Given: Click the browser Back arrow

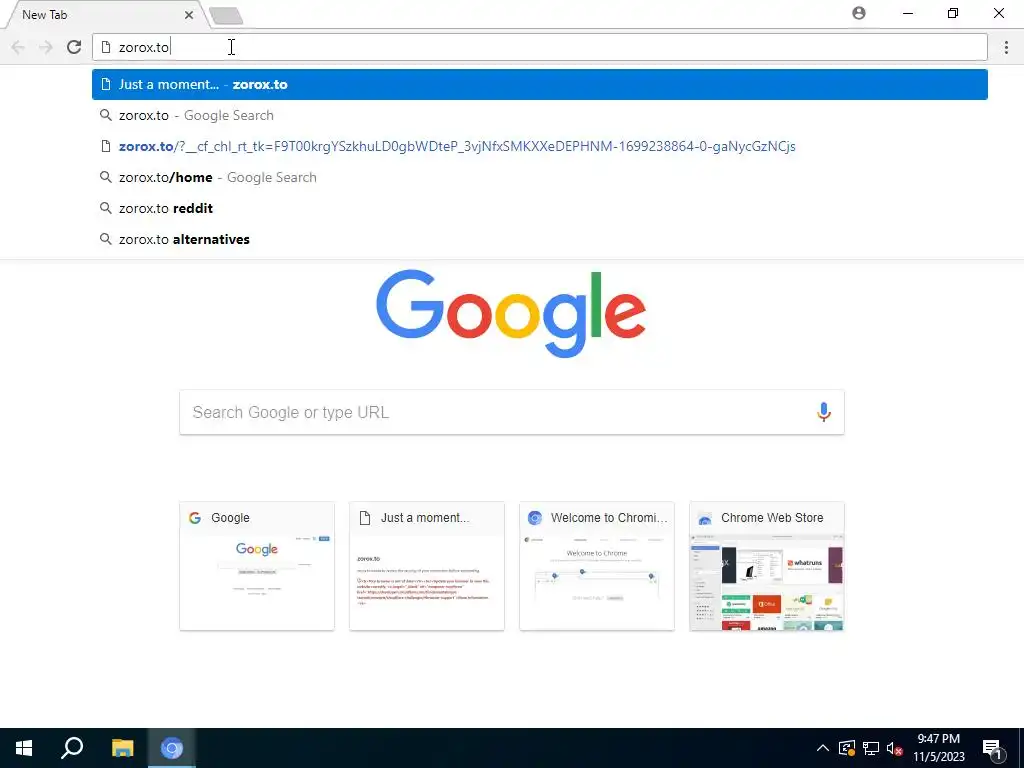Looking at the screenshot, I should tap(18, 47).
